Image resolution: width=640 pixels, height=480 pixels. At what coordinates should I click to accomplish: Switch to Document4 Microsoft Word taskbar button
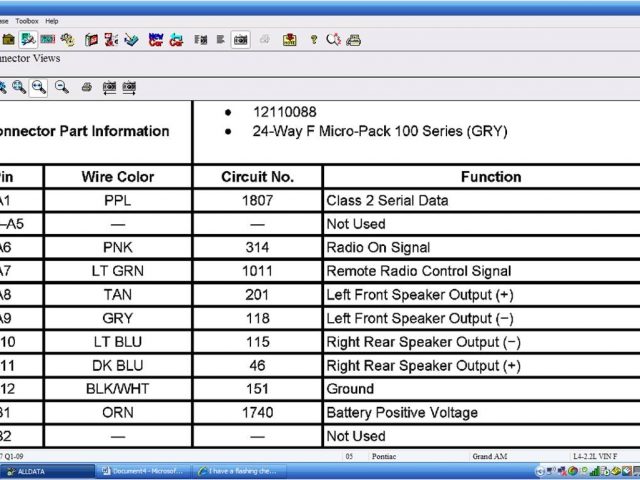tap(142, 470)
